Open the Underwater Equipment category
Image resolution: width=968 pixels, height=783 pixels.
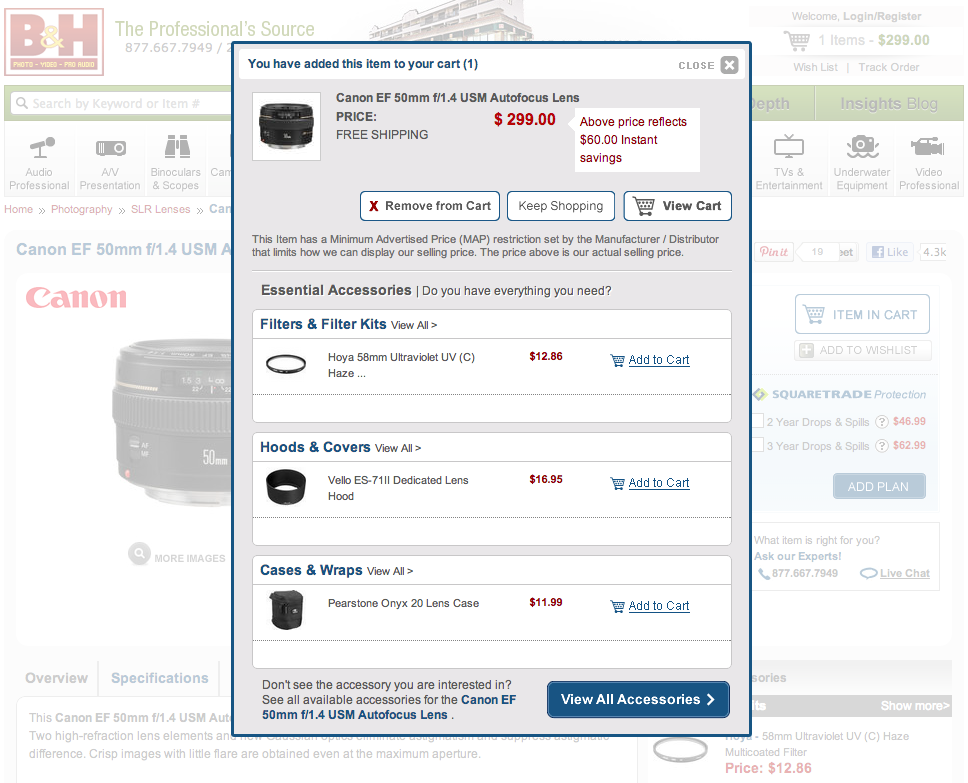[x=862, y=164]
